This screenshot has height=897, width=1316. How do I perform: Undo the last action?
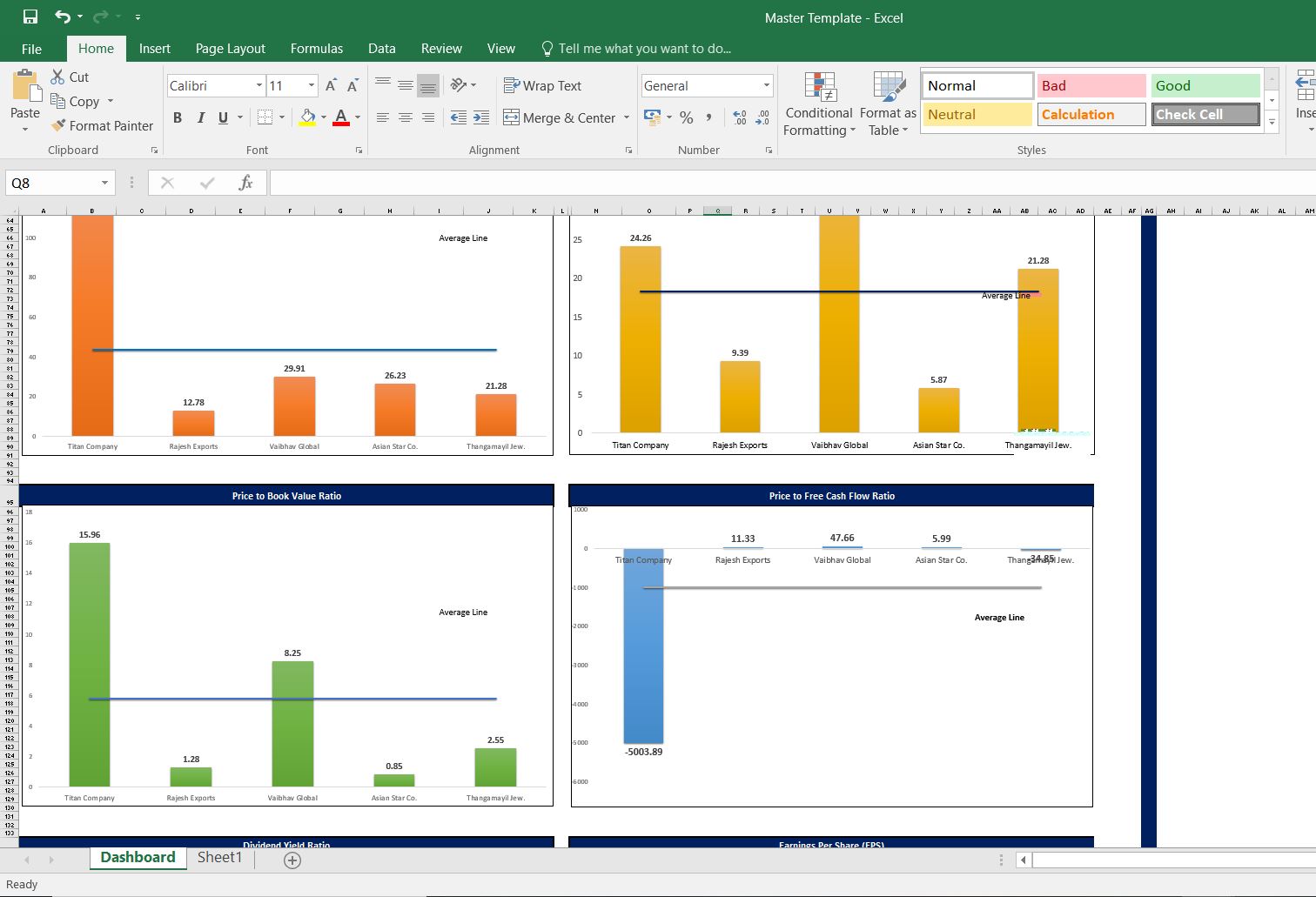pos(62,17)
